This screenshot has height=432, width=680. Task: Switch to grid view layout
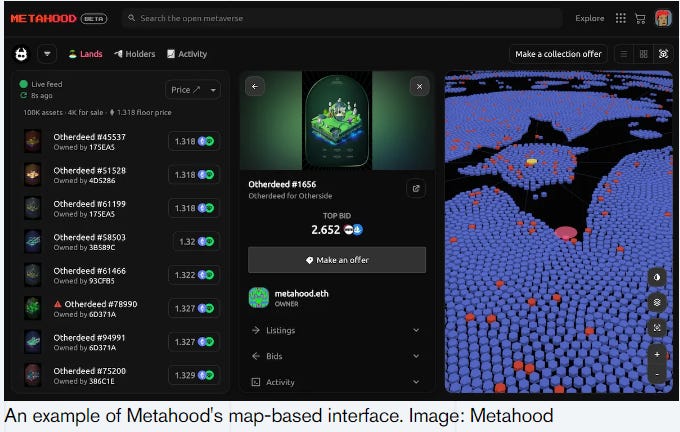644,54
